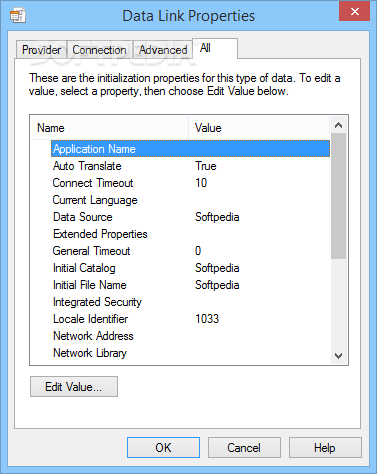Select the Extended Properties row
The height and width of the screenshot is (474, 377).
coord(100,234)
